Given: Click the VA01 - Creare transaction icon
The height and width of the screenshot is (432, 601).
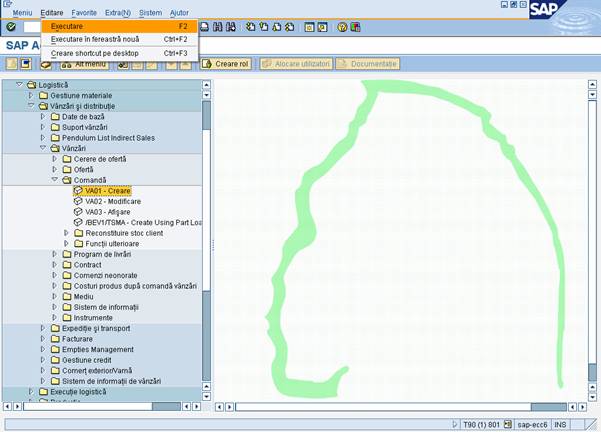Looking at the screenshot, I should (78, 191).
